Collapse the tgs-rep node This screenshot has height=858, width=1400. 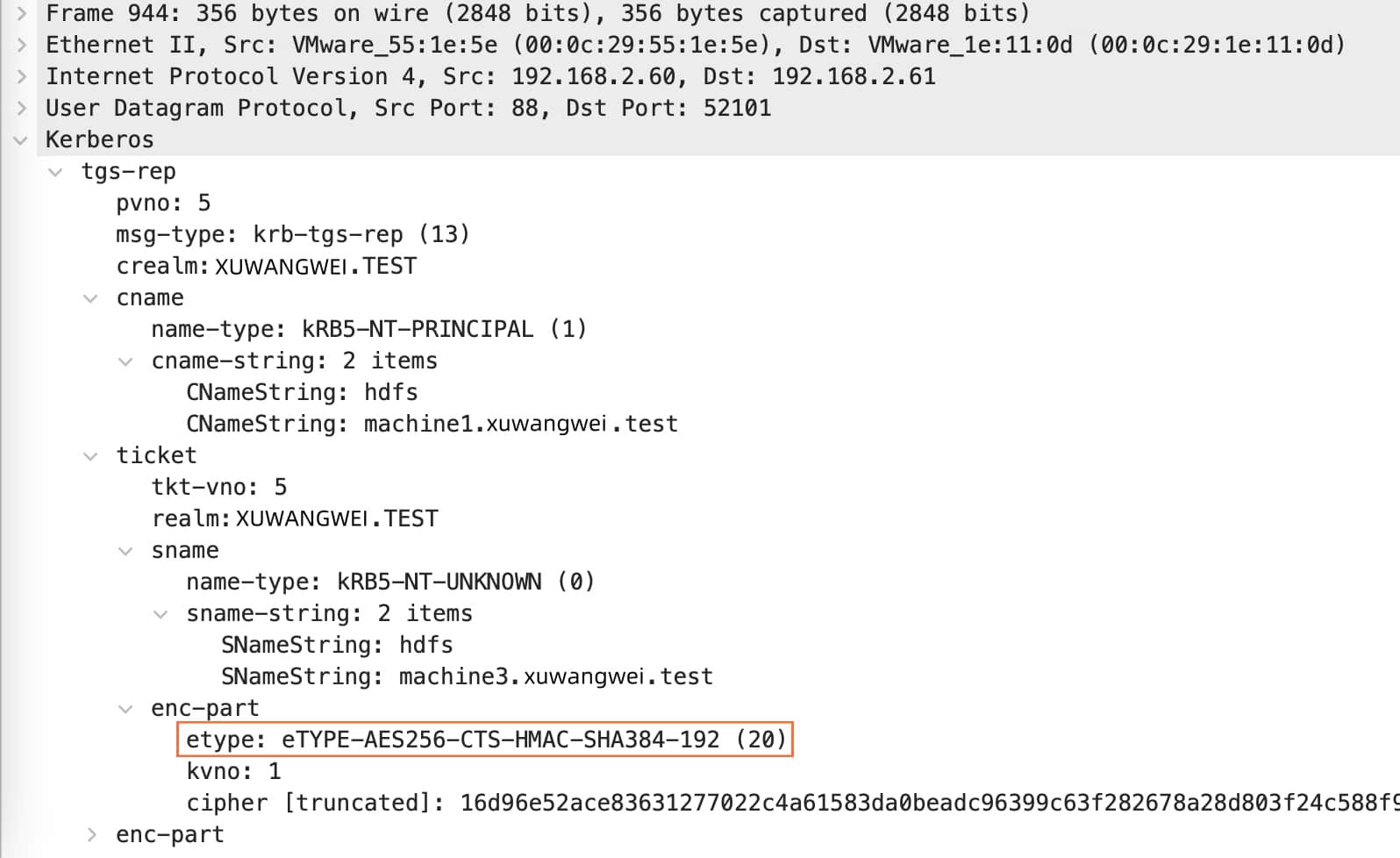[x=56, y=172]
